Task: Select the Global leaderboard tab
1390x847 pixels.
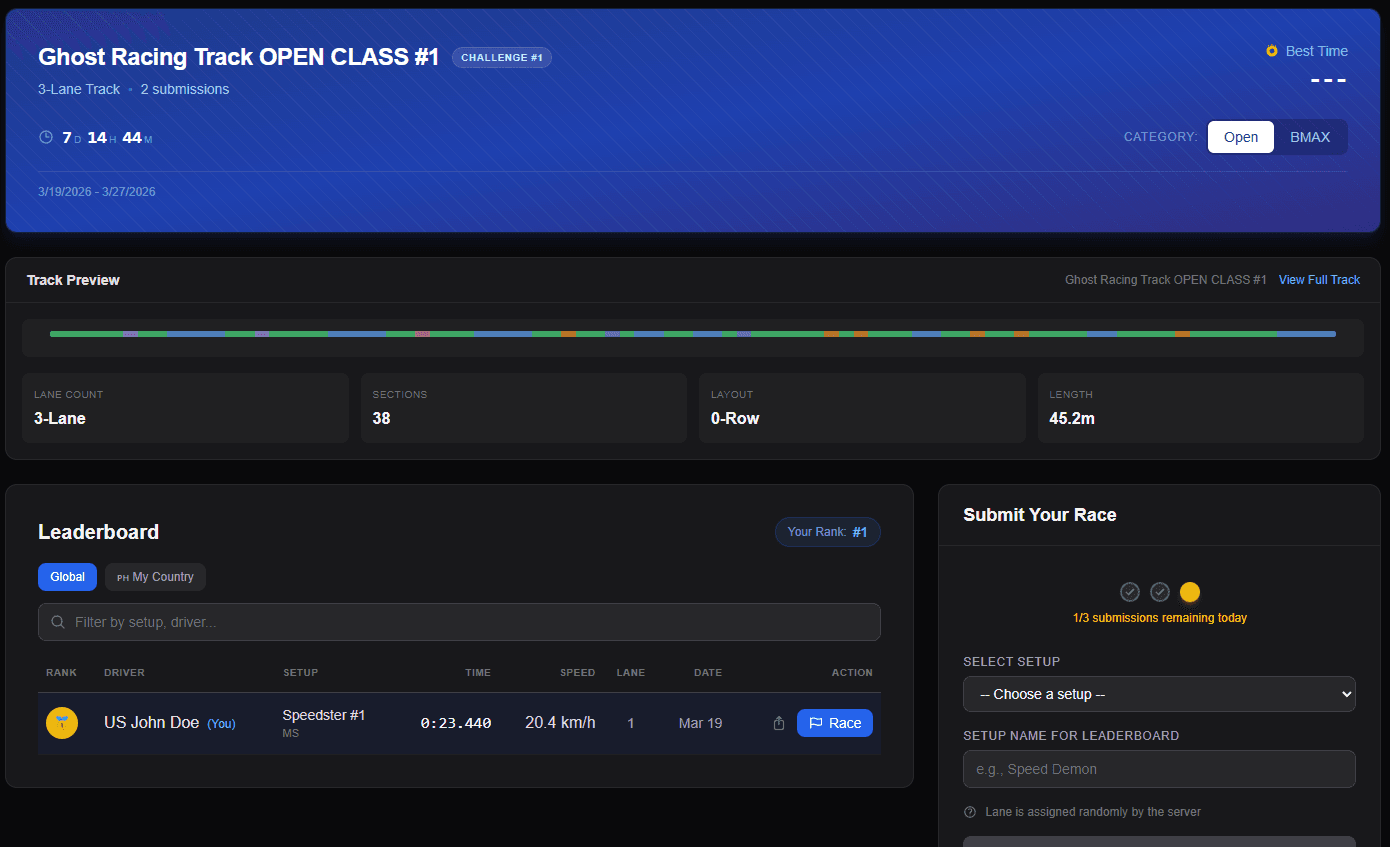Action: (x=67, y=577)
